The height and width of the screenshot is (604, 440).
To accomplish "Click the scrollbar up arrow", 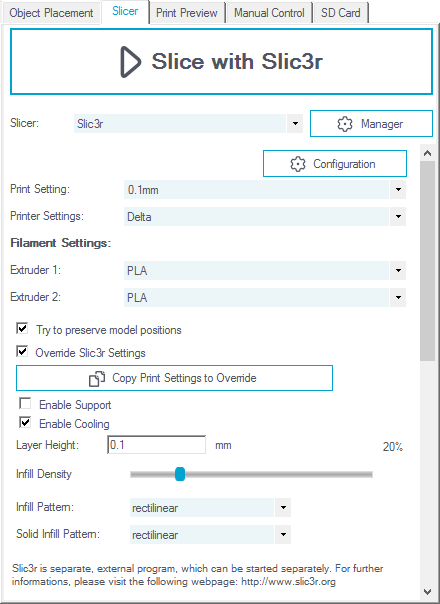I will [x=427, y=153].
